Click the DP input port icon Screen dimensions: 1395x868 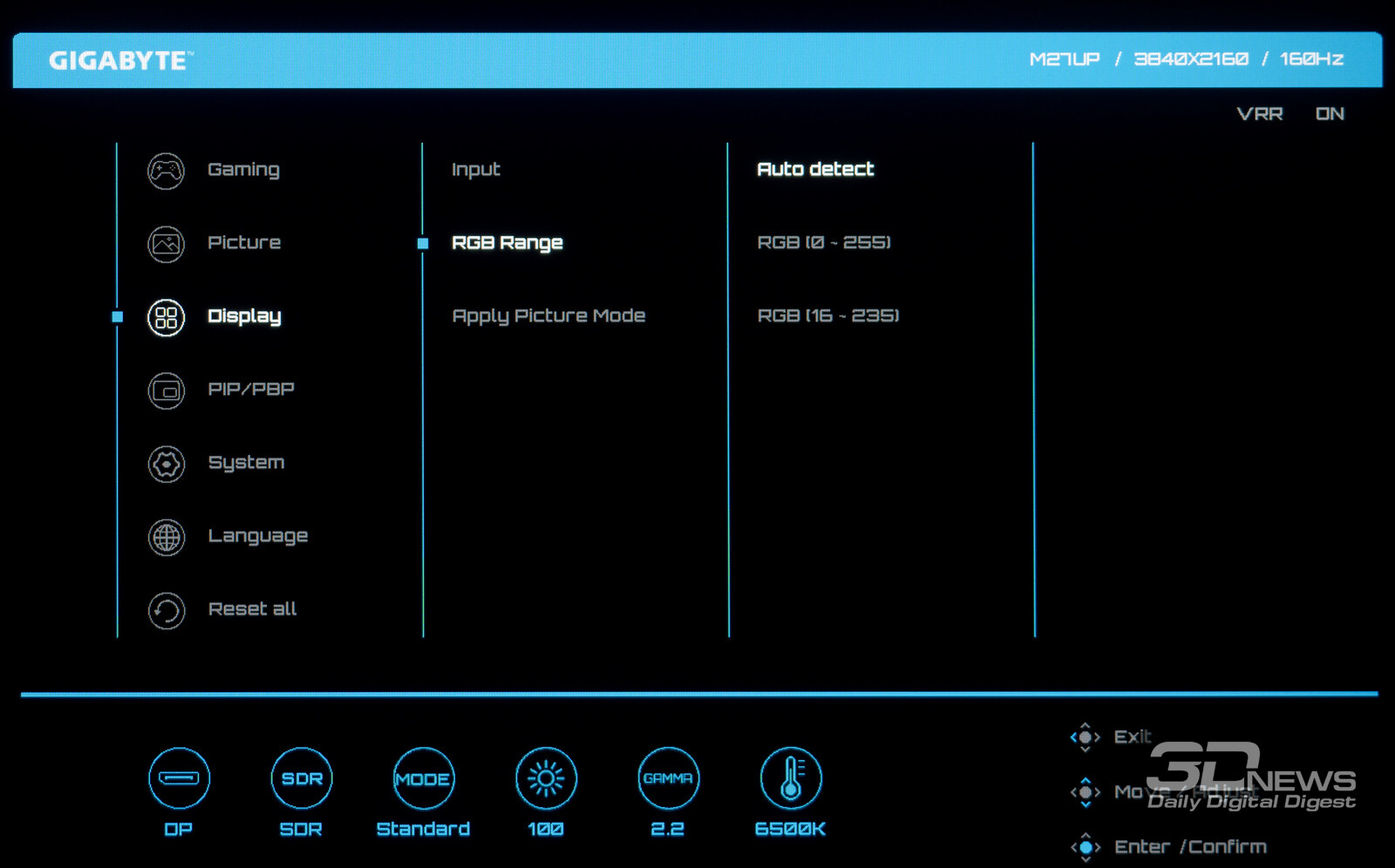179,778
